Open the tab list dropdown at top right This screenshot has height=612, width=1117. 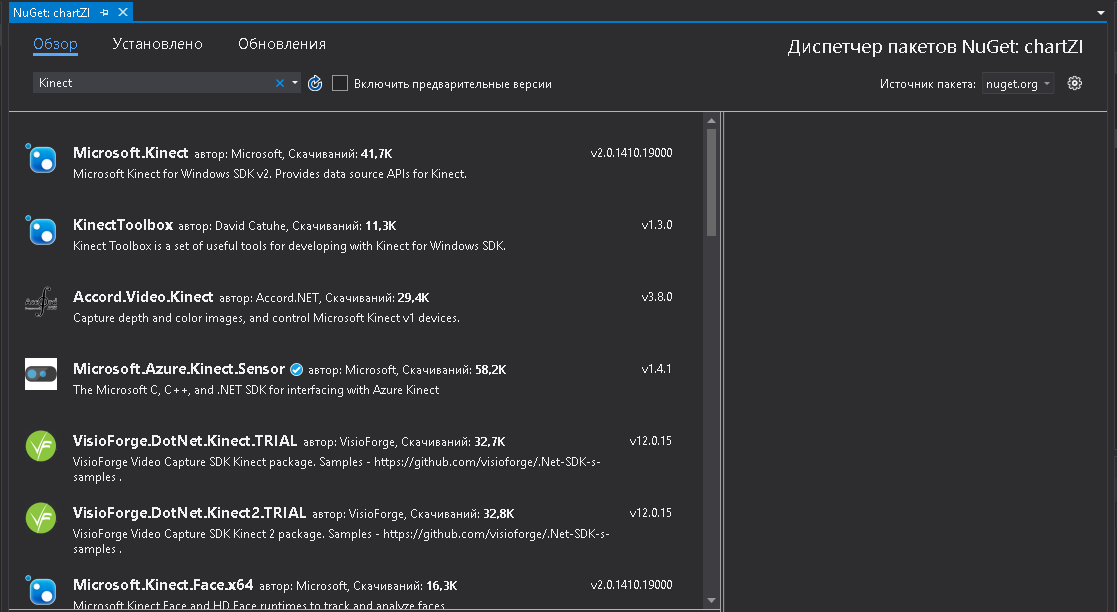(x=1101, y=13)
